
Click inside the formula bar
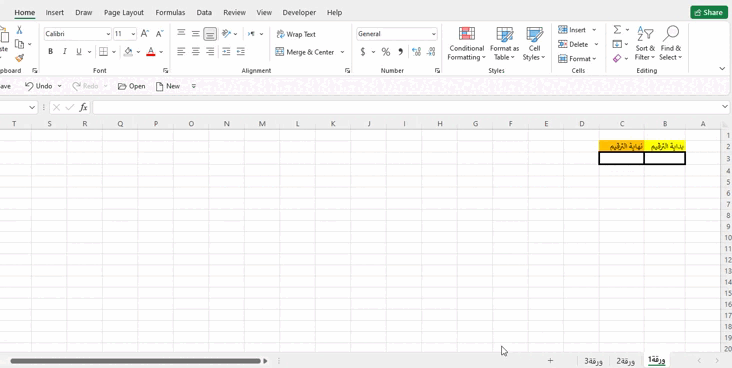tap(407, 107)
